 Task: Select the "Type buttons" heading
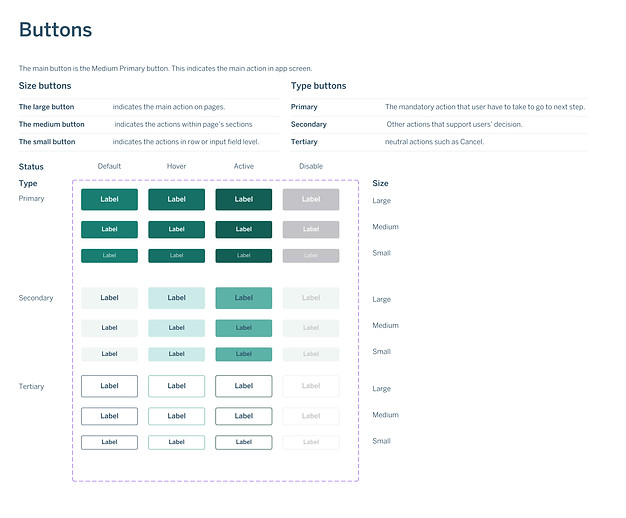pos(319,86)
